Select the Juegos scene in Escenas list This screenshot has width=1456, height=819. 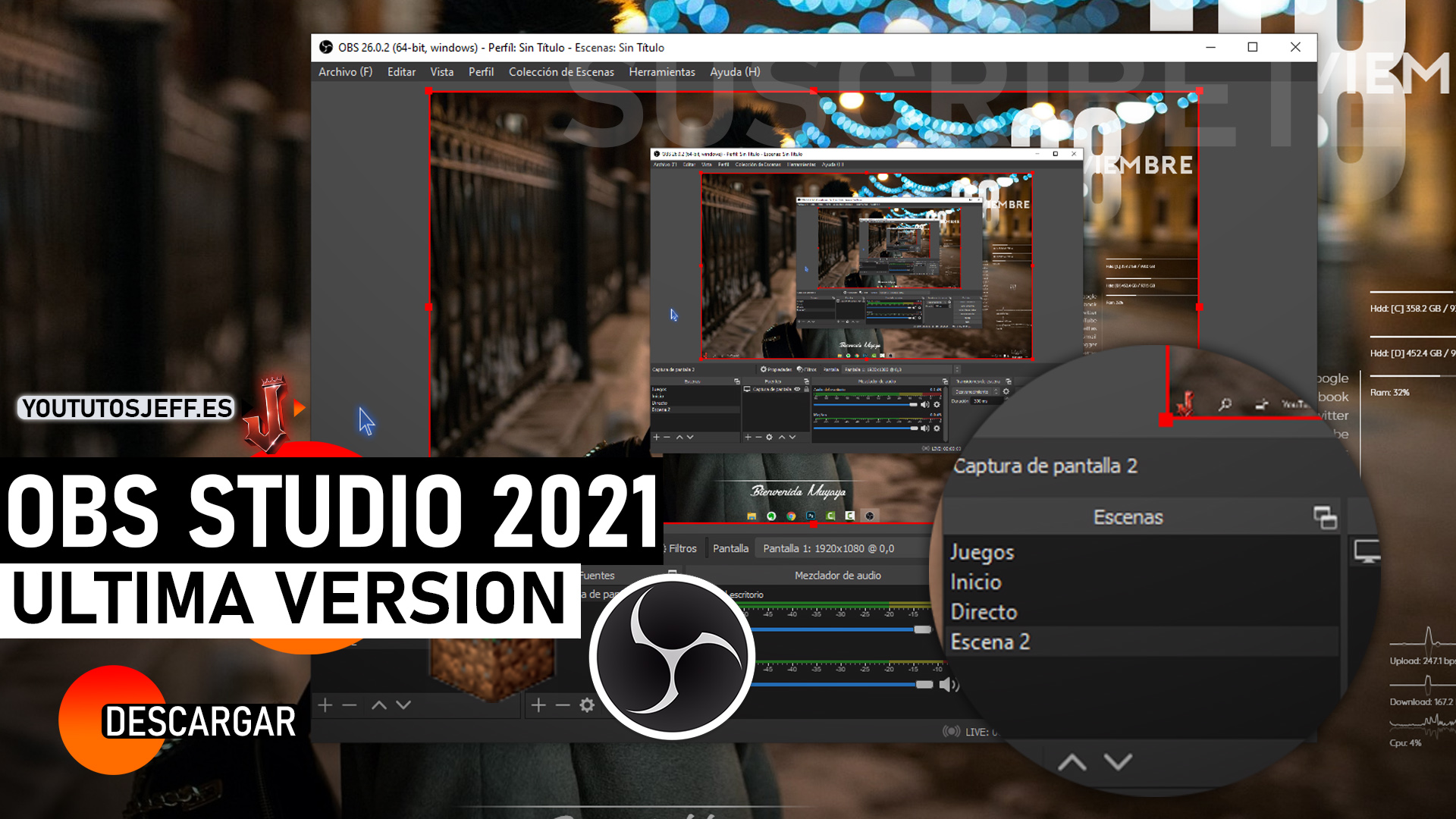point(982,552)
